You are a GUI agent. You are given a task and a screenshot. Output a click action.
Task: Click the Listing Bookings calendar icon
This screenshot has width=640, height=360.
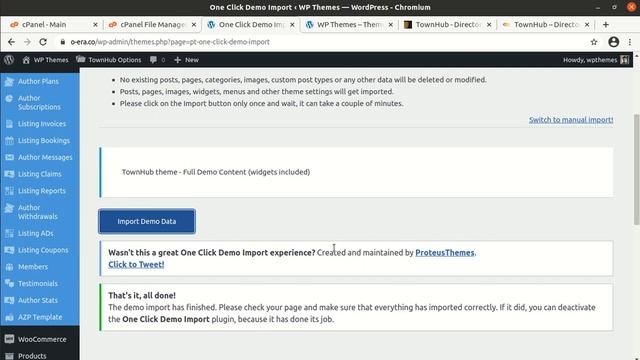[x=9, y=141]
